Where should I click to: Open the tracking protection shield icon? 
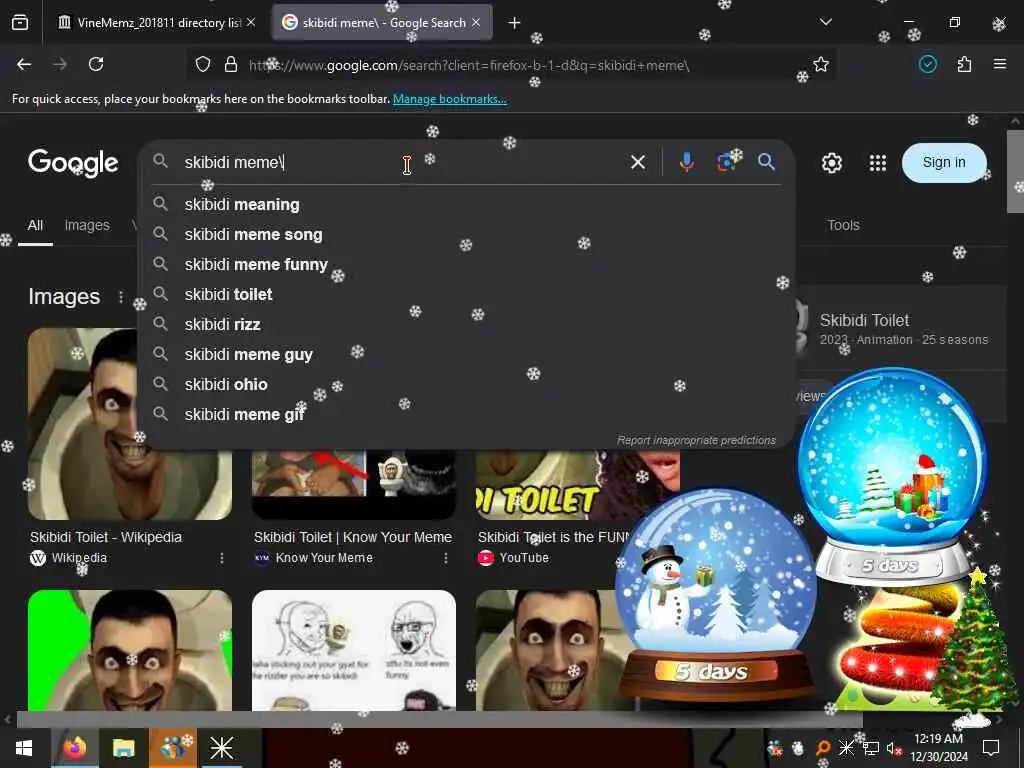[203, 65]
